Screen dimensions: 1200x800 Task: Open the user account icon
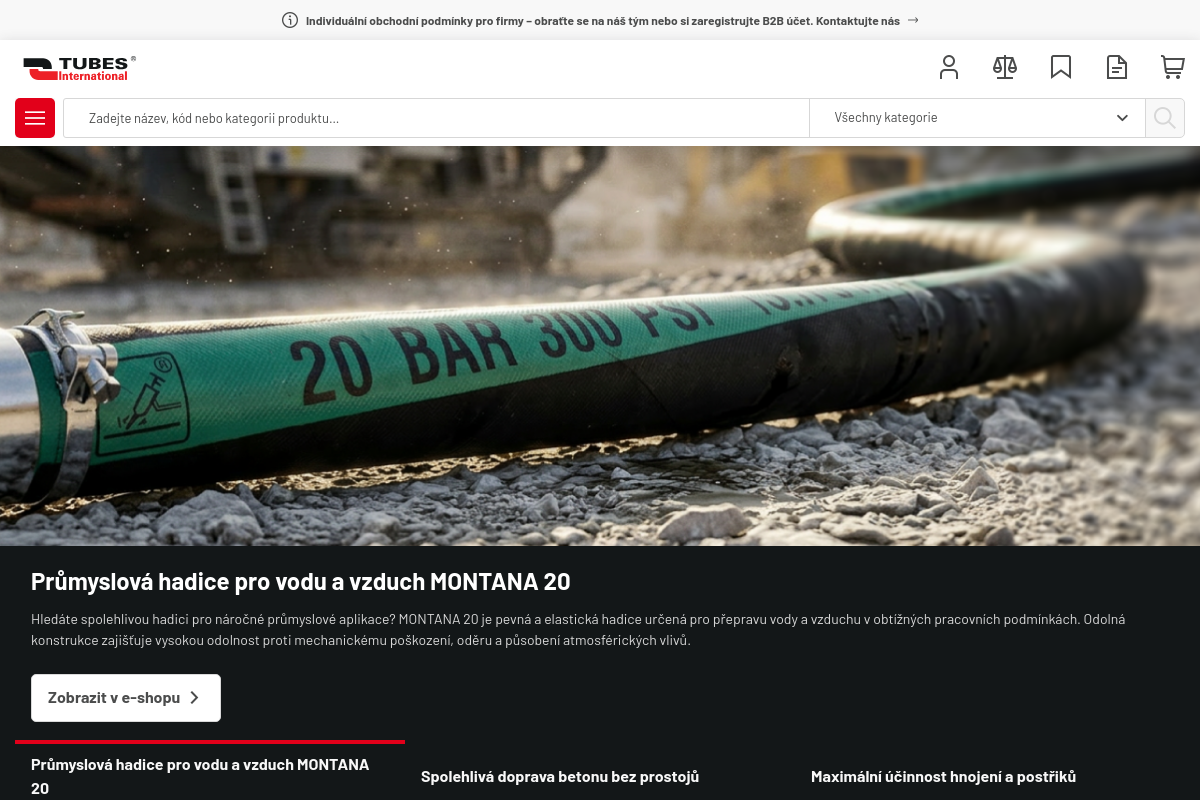pyautogui.click(x=949, y=68)
